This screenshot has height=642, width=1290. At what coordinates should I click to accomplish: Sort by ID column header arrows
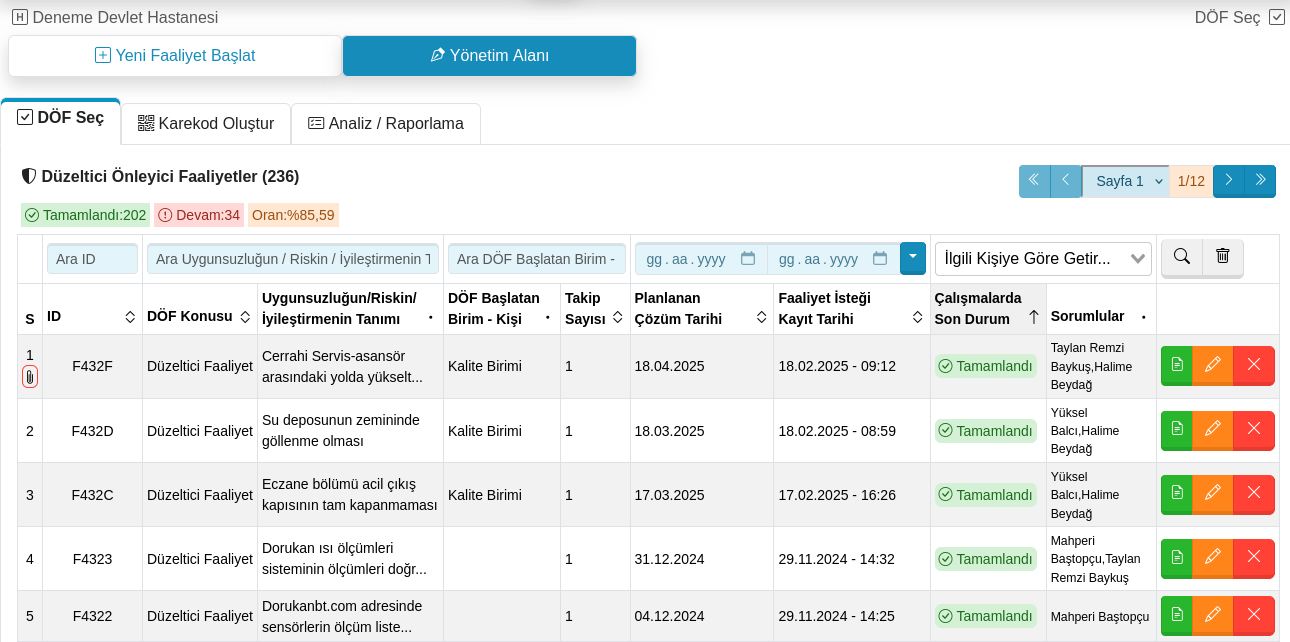coord(130,317)
